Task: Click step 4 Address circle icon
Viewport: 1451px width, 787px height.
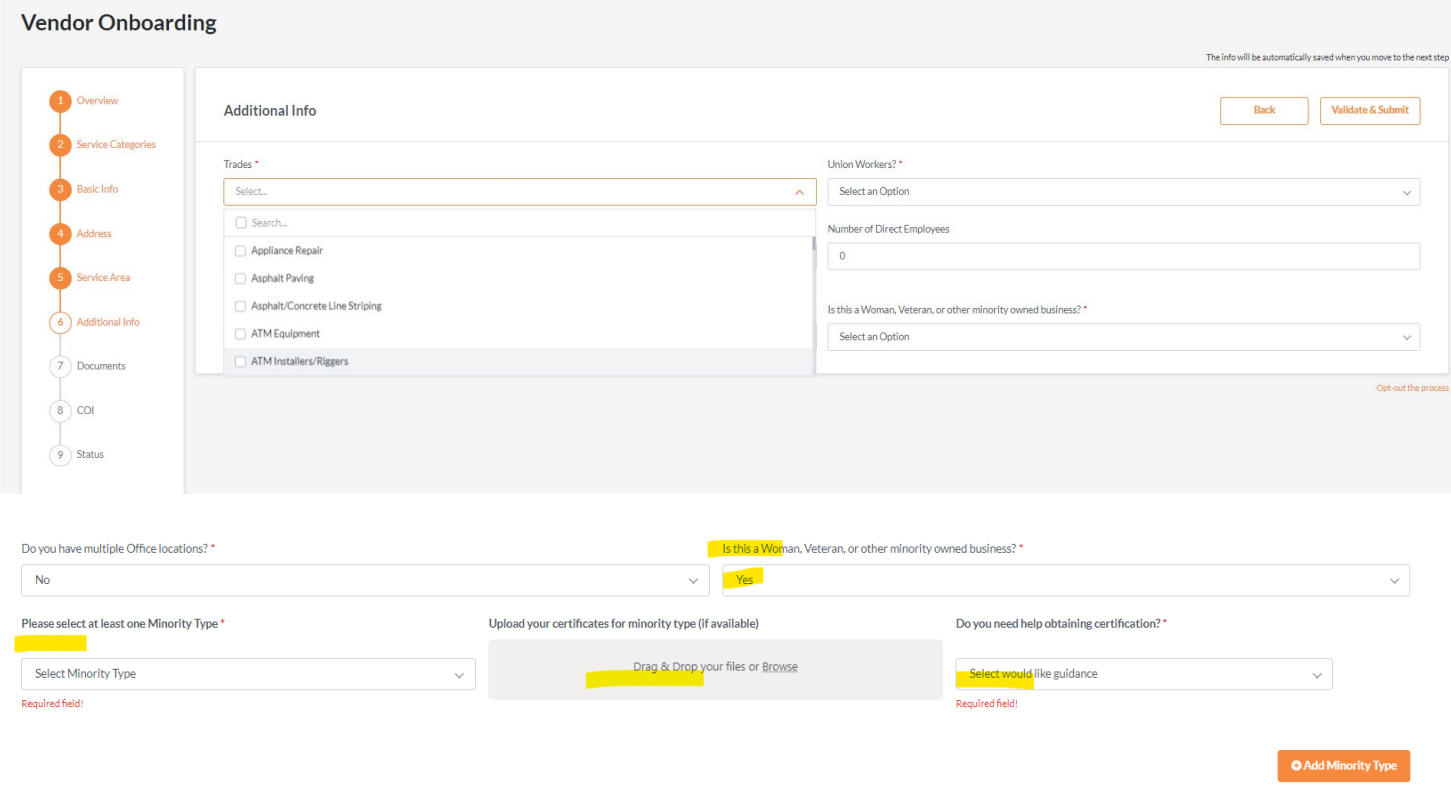Action: [60, 234]
